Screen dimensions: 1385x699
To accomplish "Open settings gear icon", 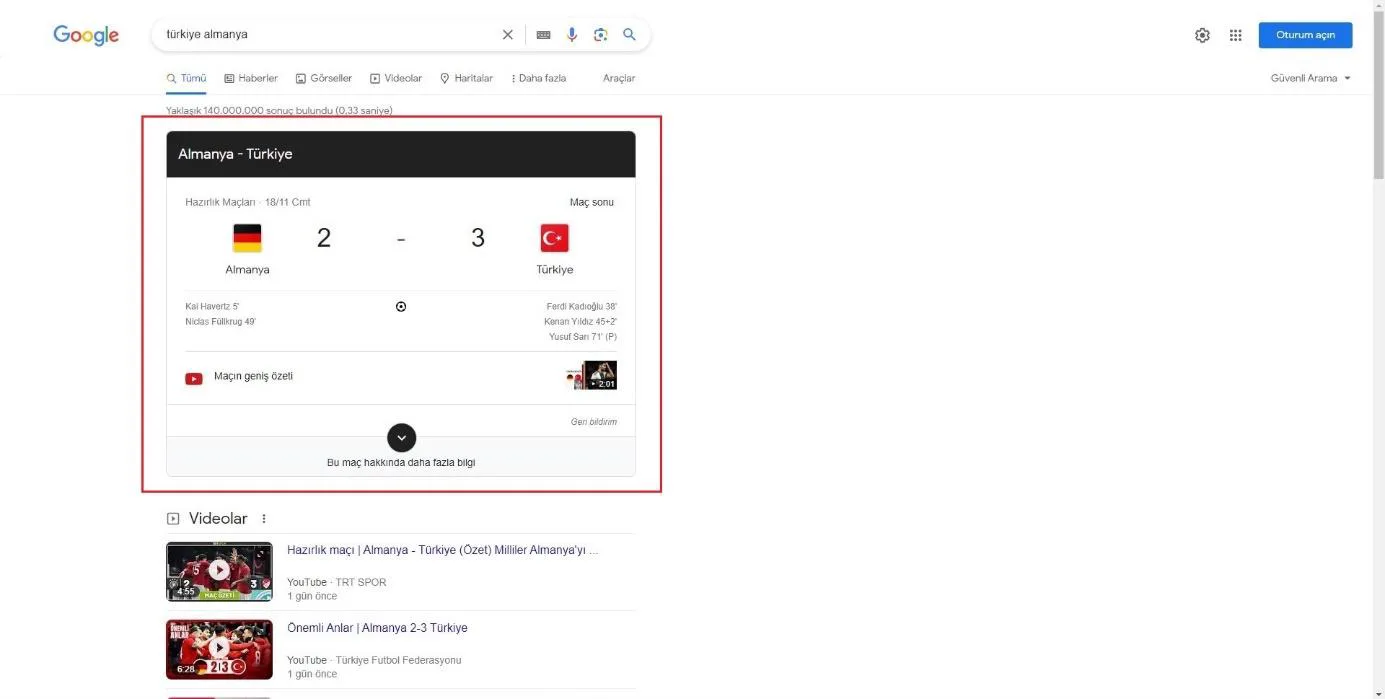I will point(1202,35).
